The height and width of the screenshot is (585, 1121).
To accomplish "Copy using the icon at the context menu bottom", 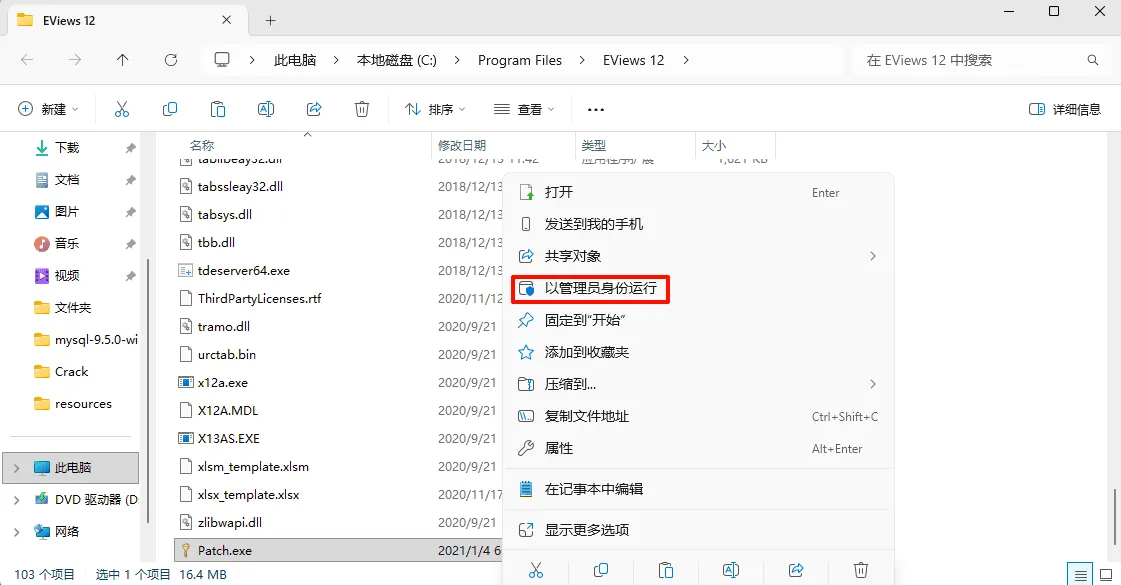I will (x=601, y=570).
